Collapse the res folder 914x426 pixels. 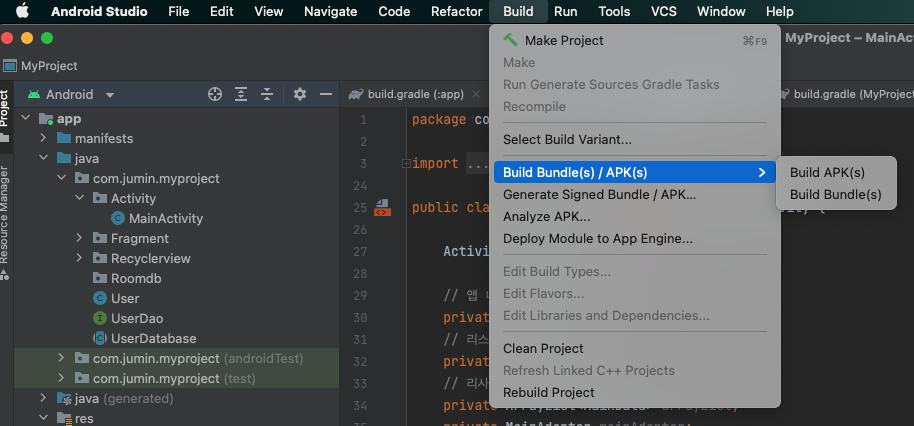pos(43,418)
